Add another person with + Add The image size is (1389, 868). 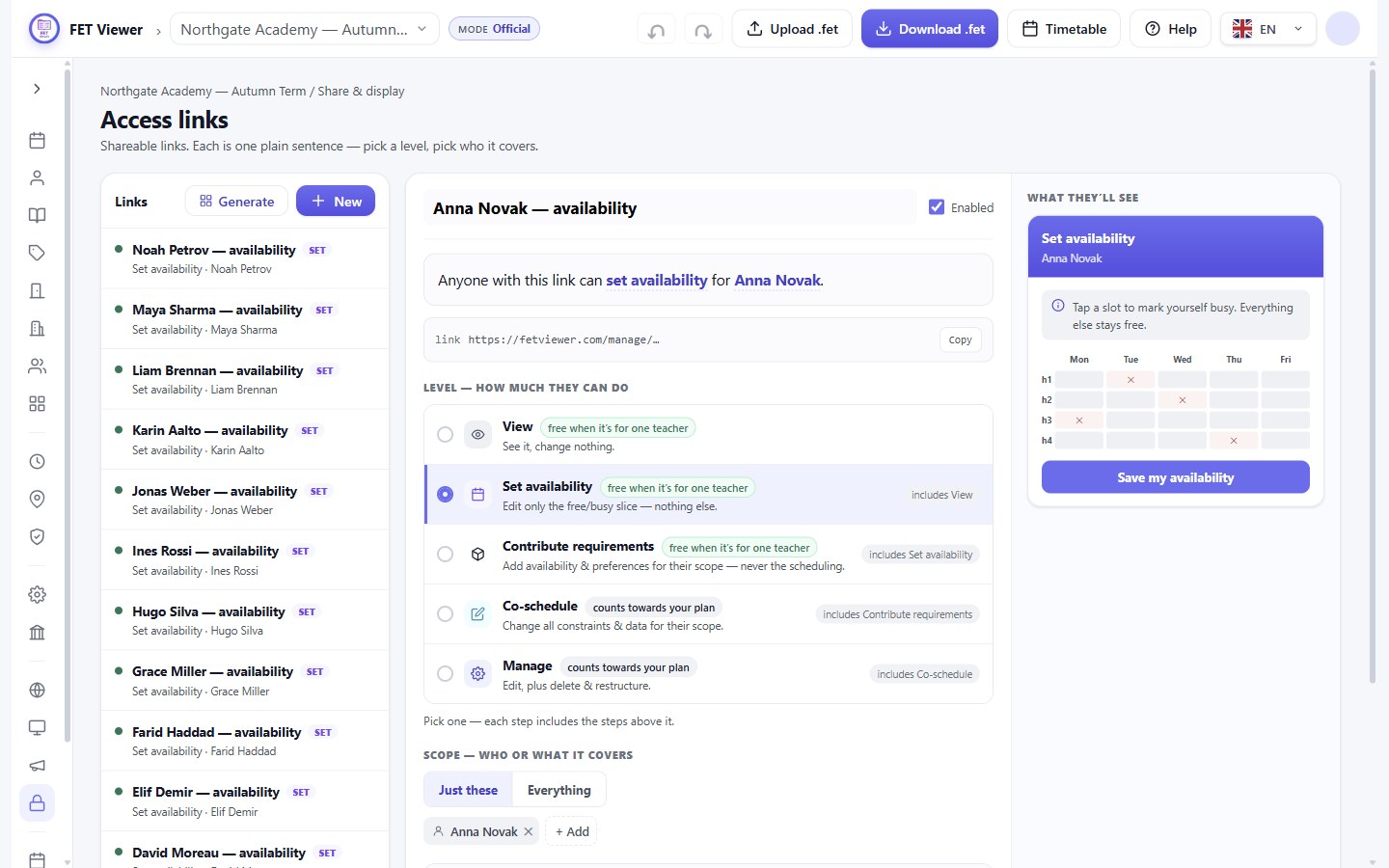coord(572,832)
